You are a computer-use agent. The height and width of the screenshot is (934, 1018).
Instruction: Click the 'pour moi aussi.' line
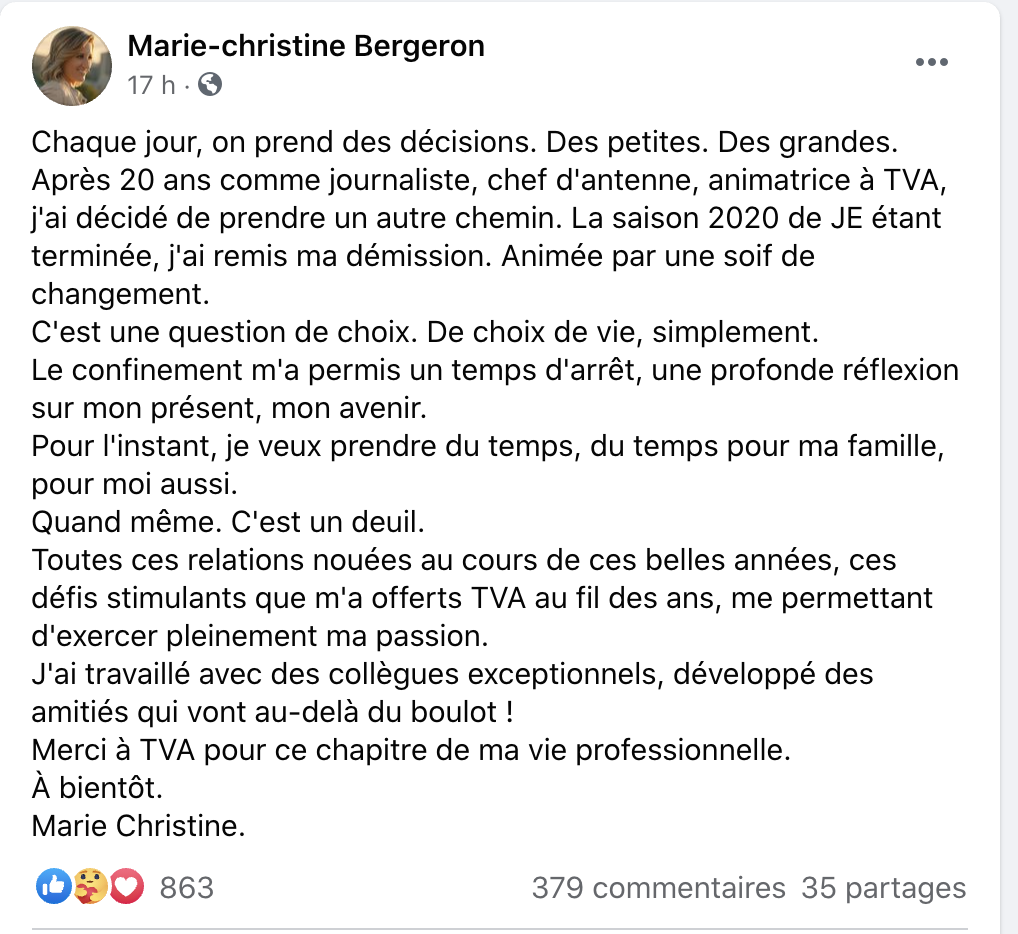pyautogui.click(x=134, y=484)
